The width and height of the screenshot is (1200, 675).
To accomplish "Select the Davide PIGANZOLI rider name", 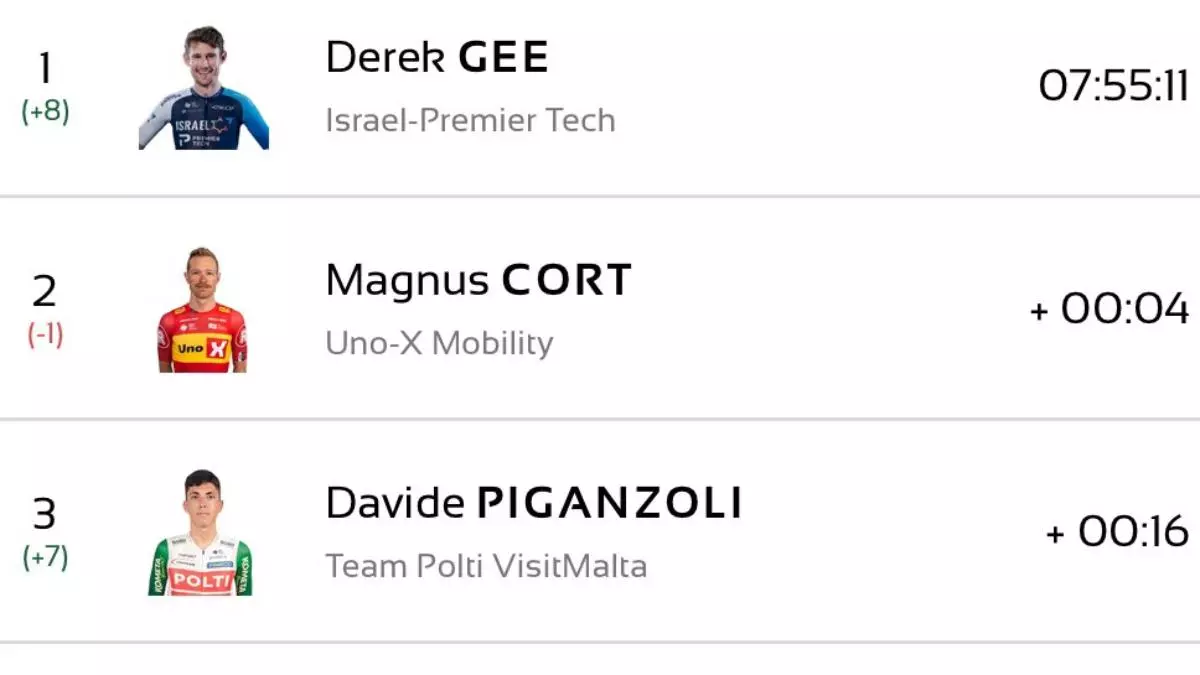I will point(534,504).
